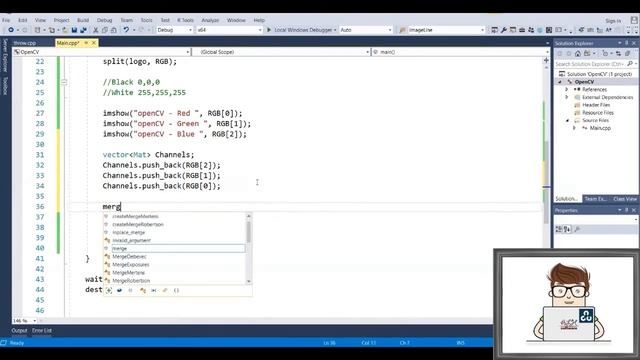Click the Save All icon

tap(84, 30)
